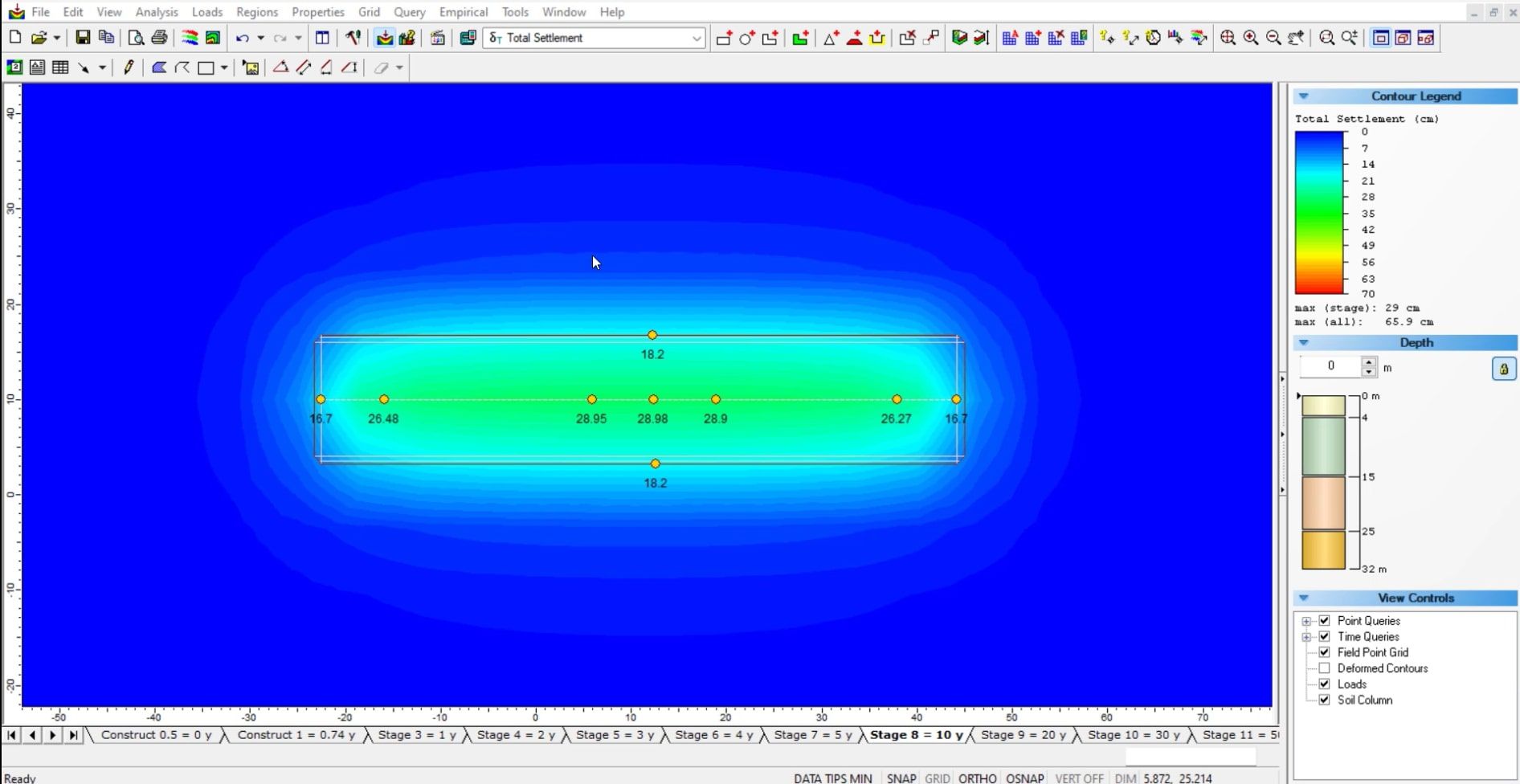Select the pencil drawing tool icon
The width and height of the screenshot is (1520, 784).
pos(129,67)
